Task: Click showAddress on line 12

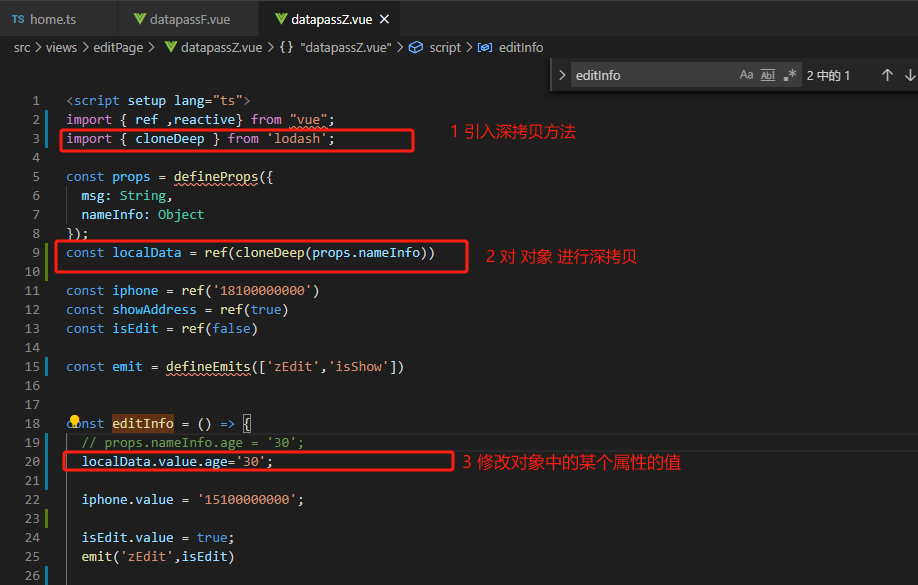Action: [x=155, y=310]
